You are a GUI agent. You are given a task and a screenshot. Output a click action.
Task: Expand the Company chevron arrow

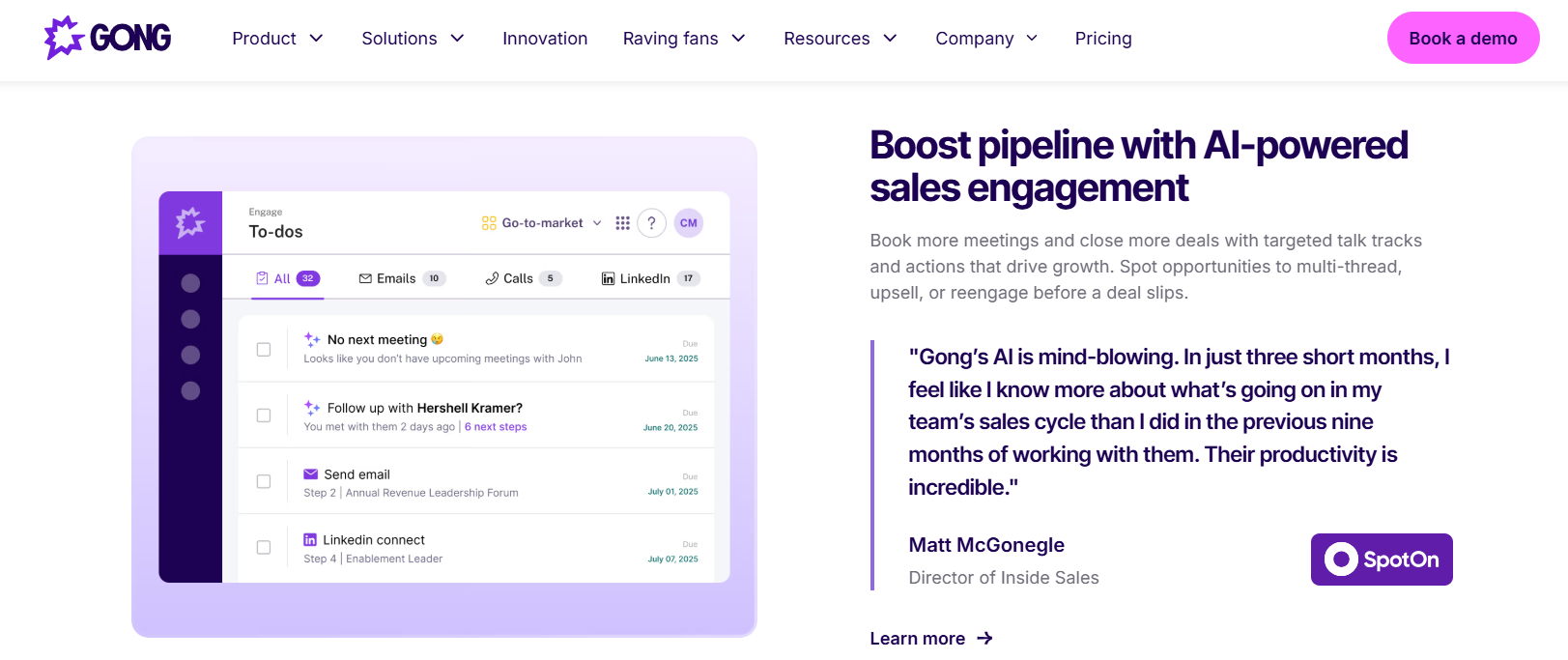click(x=1032, y=39)
